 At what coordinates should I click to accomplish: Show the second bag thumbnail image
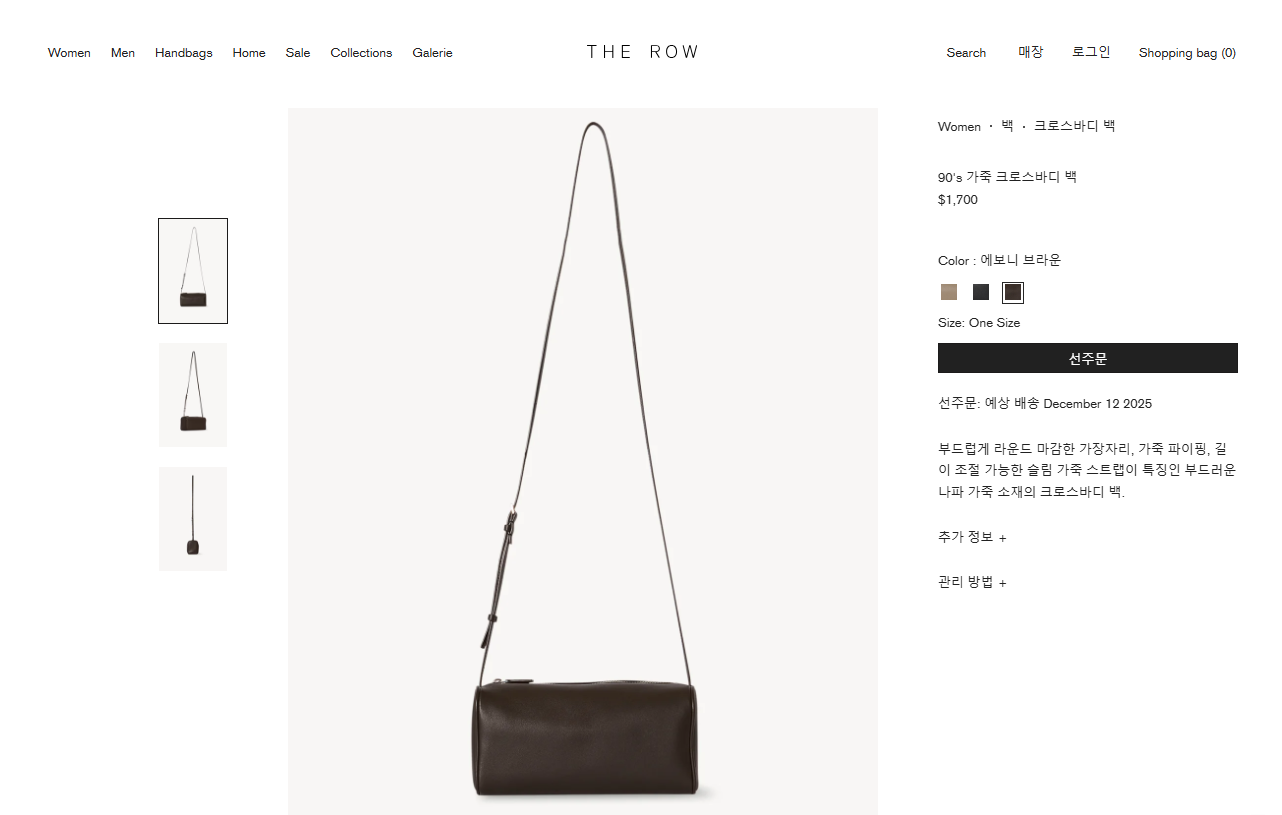[193, 395]
